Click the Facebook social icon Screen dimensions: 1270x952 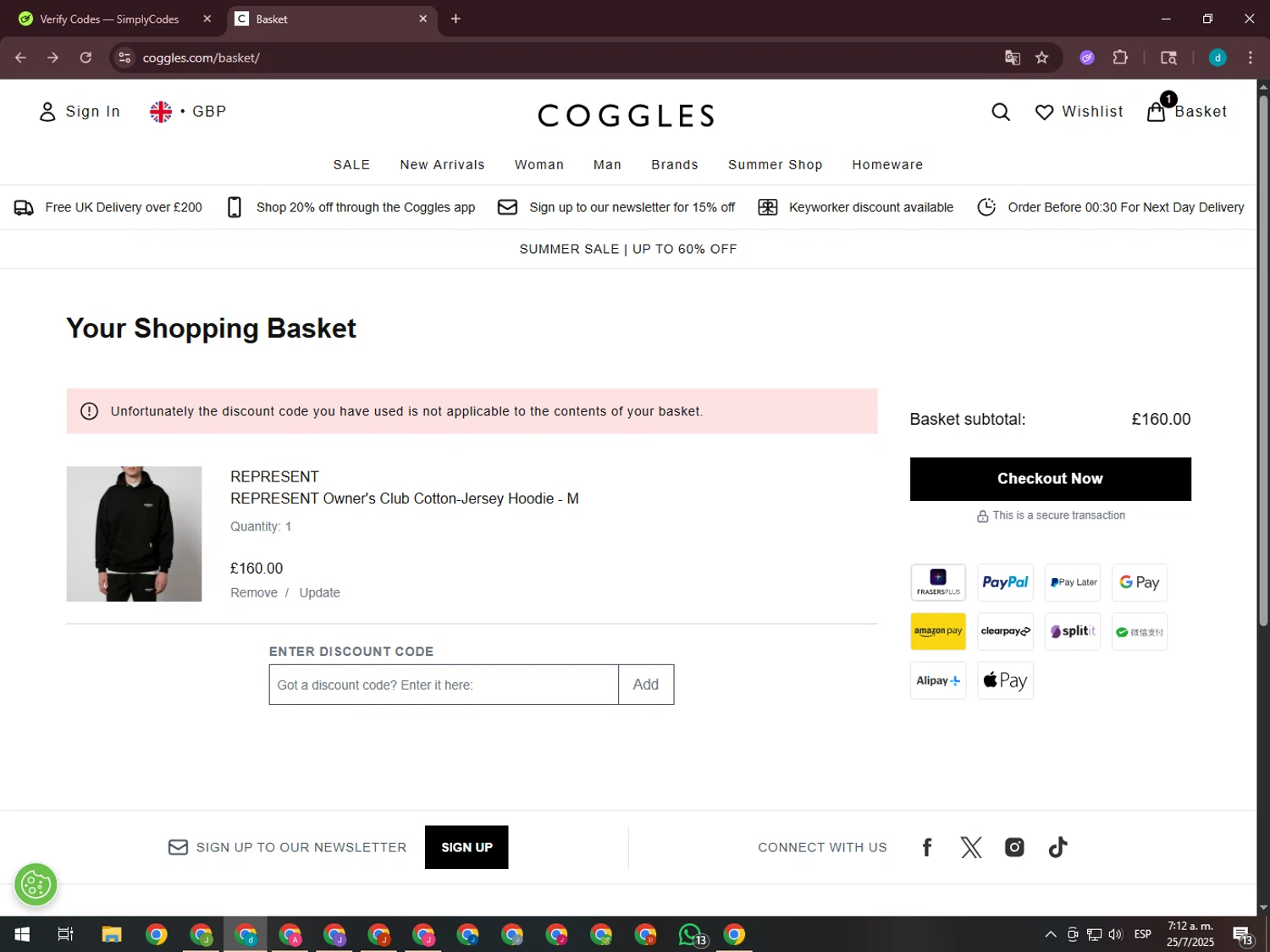[x=927, y=847]
